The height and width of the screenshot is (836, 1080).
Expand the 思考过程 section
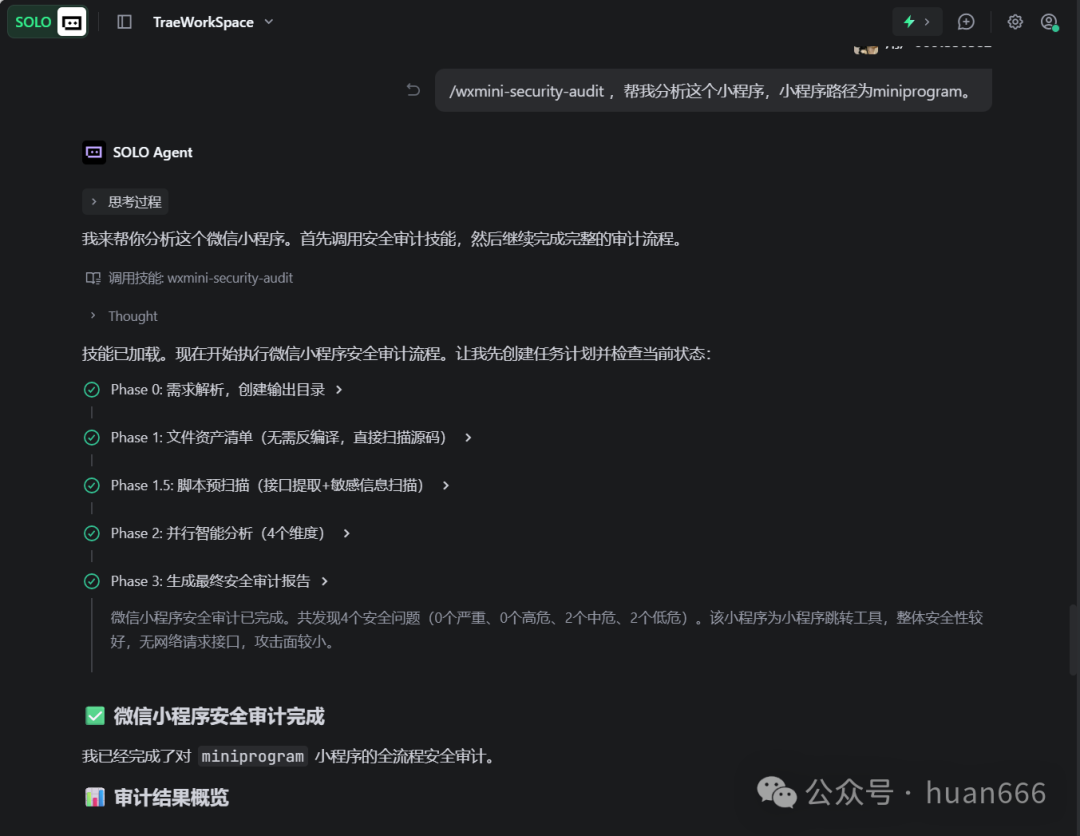tap(125, 202)
